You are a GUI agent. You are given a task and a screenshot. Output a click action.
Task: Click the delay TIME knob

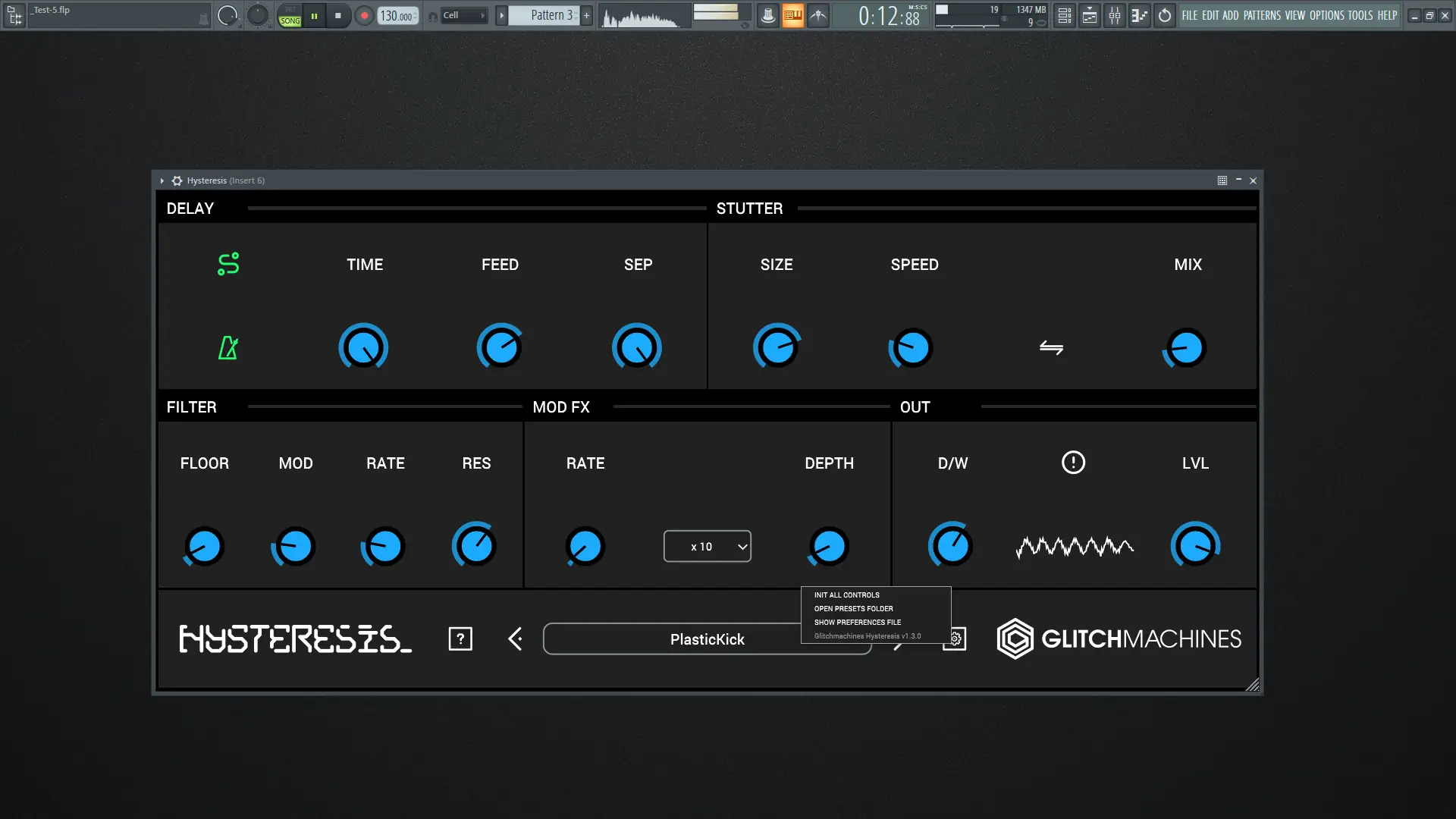pyautogui.click(x=363, y=348)
